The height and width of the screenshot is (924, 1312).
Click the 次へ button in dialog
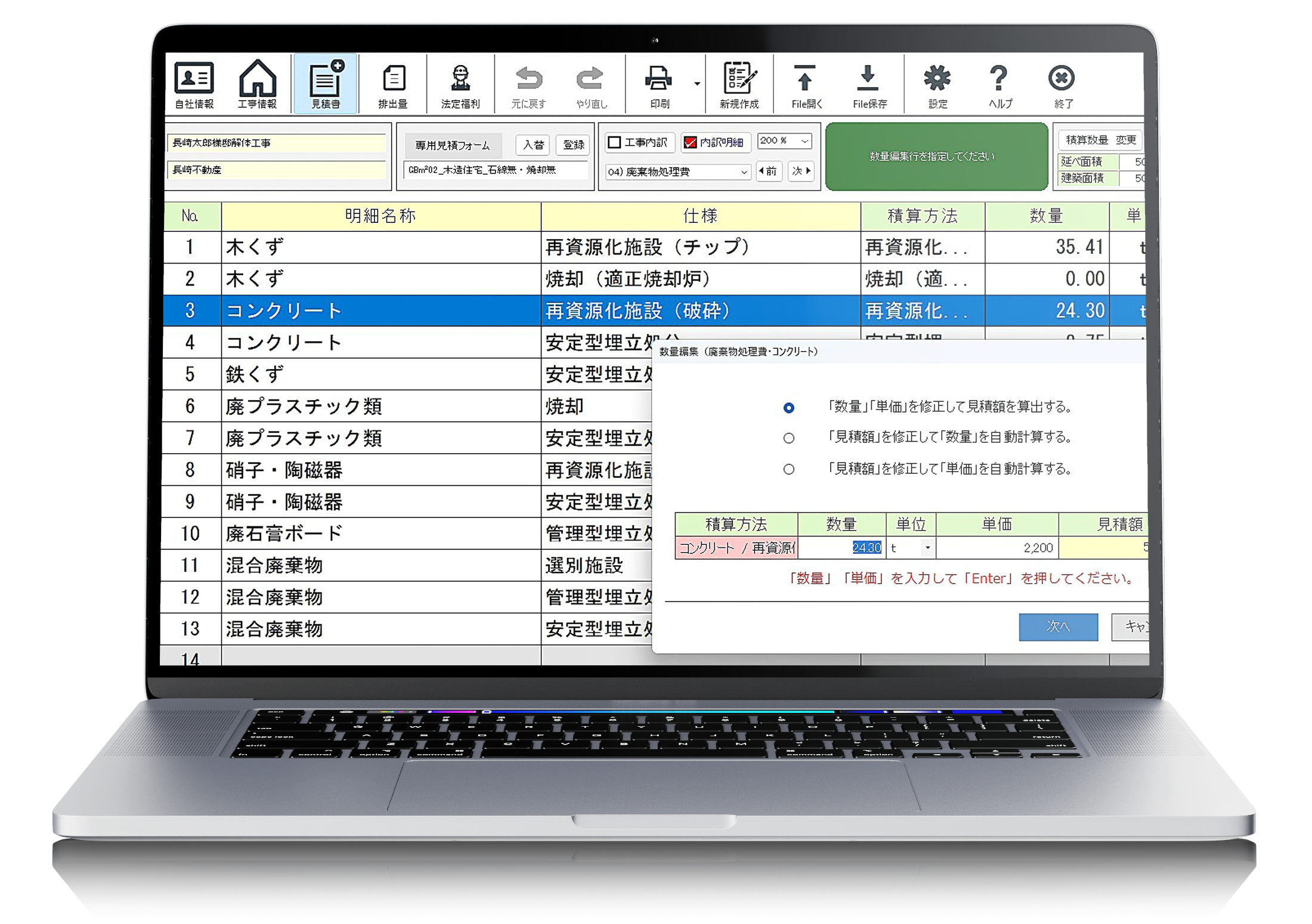click(1058, 627)
